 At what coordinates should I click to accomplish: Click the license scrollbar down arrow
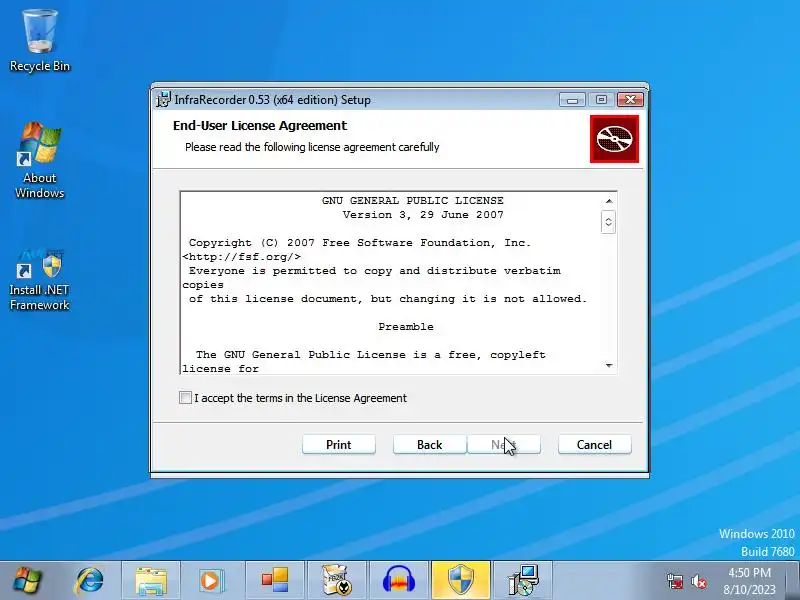click(609, 365)
